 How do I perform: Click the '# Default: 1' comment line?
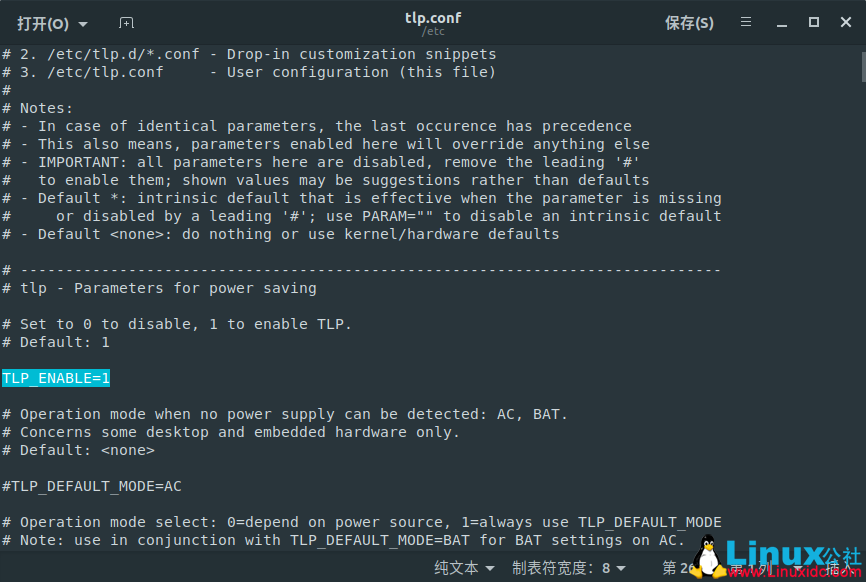pyautogui.click(x=55, y=341)
